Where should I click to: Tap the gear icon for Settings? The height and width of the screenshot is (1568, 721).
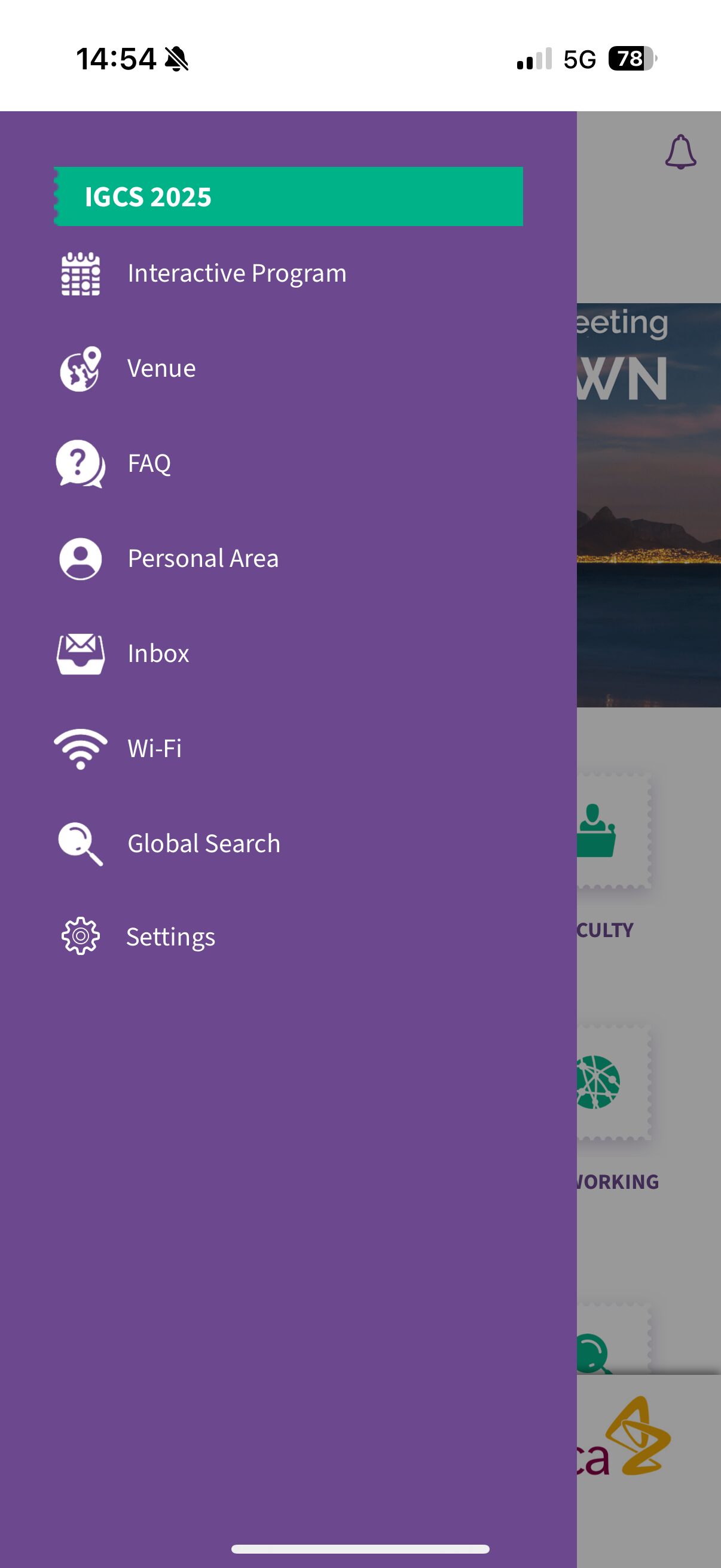point(80,936)
